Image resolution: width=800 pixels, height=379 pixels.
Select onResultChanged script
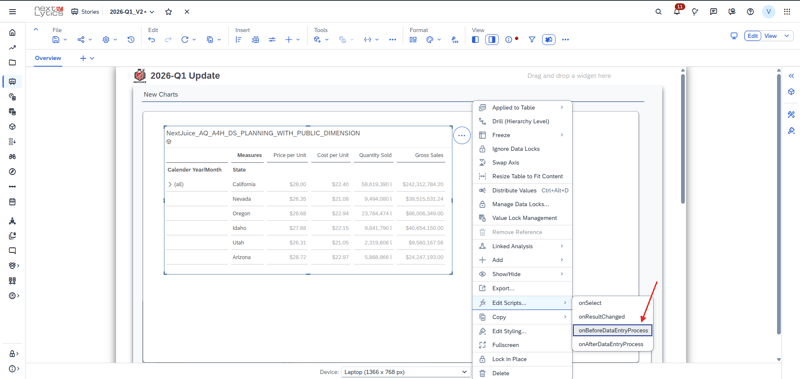coord(613,317)
